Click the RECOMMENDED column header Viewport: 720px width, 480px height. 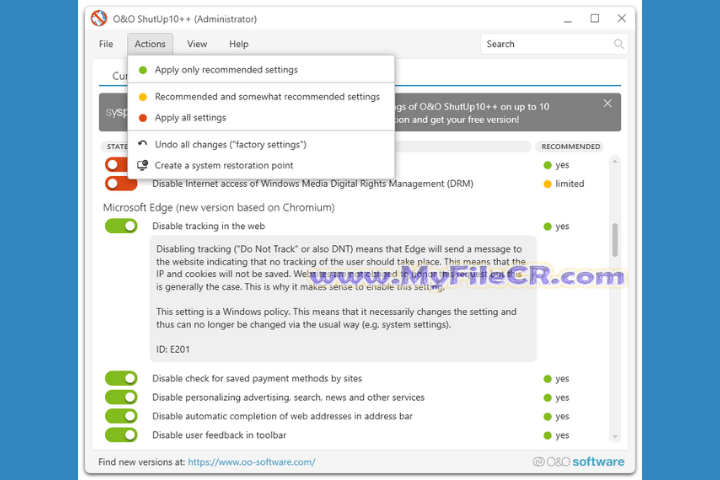(x=570, y=147)
